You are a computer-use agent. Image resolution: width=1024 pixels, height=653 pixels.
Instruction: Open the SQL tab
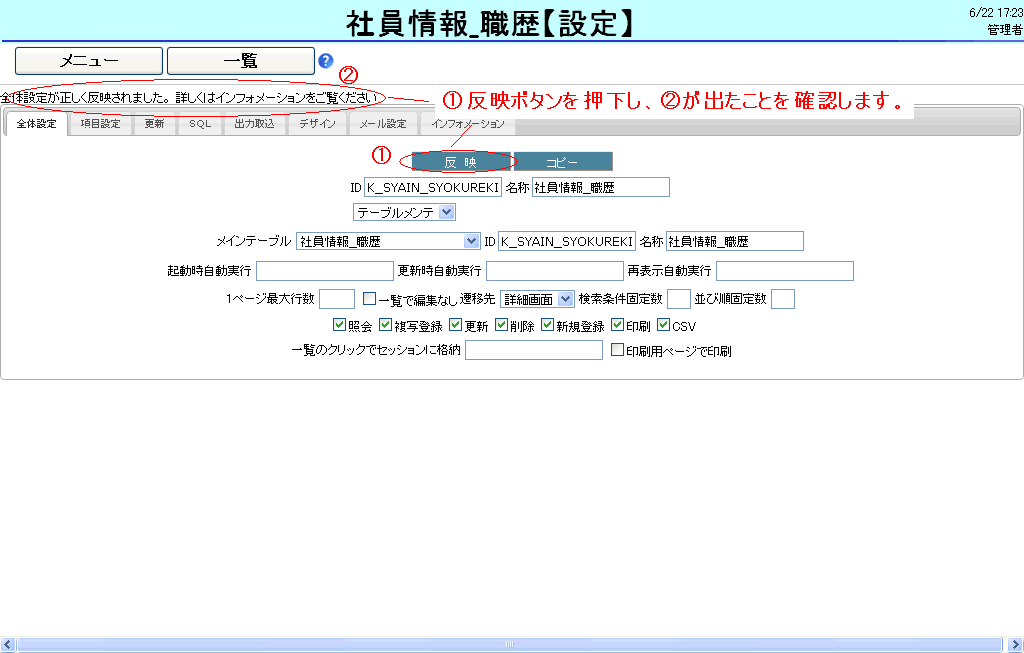pyautogui.click(x=200, y=125)
